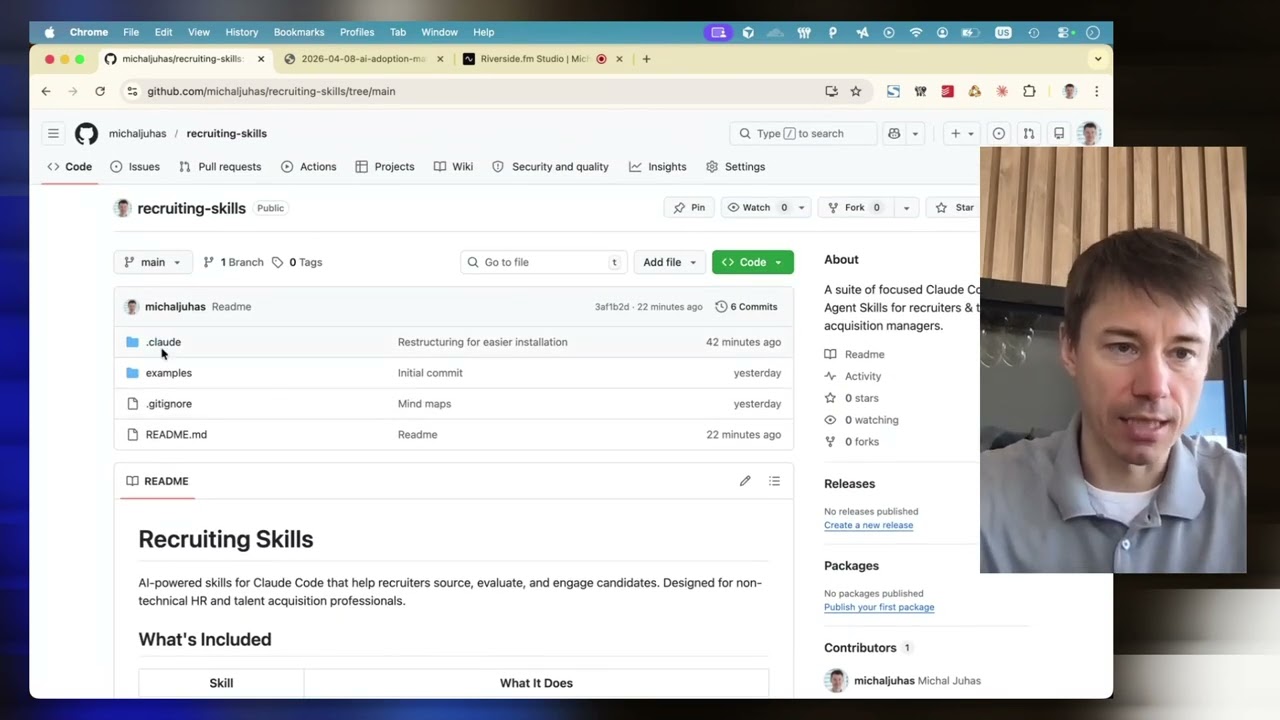The width and height of the screenshot is (1280, 720).
Task: Open notifications inbox icon in header
Action: [1059, 133]
